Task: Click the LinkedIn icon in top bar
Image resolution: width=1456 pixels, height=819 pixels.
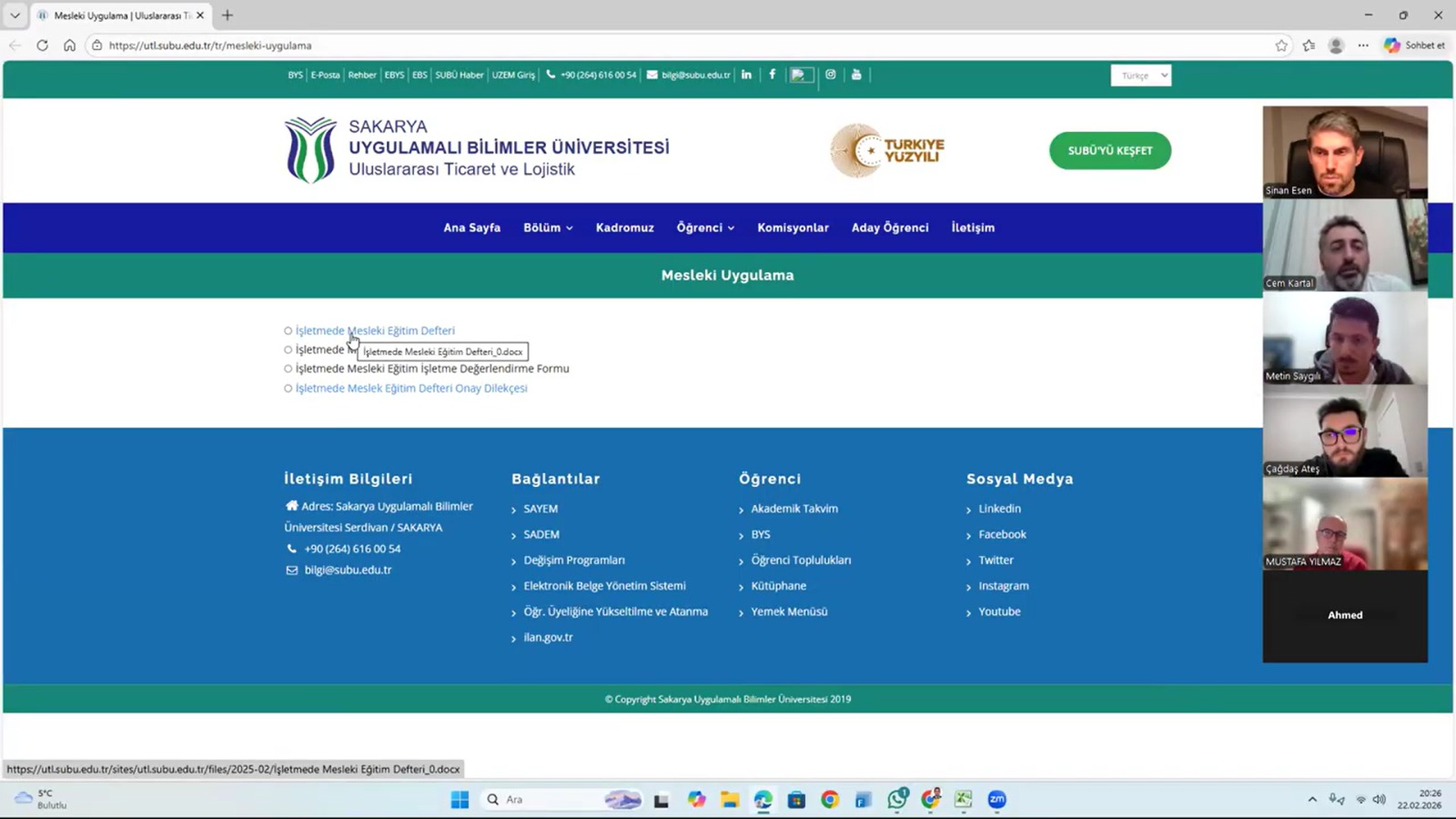Action: pyautogui.click(x=746, y=75)
